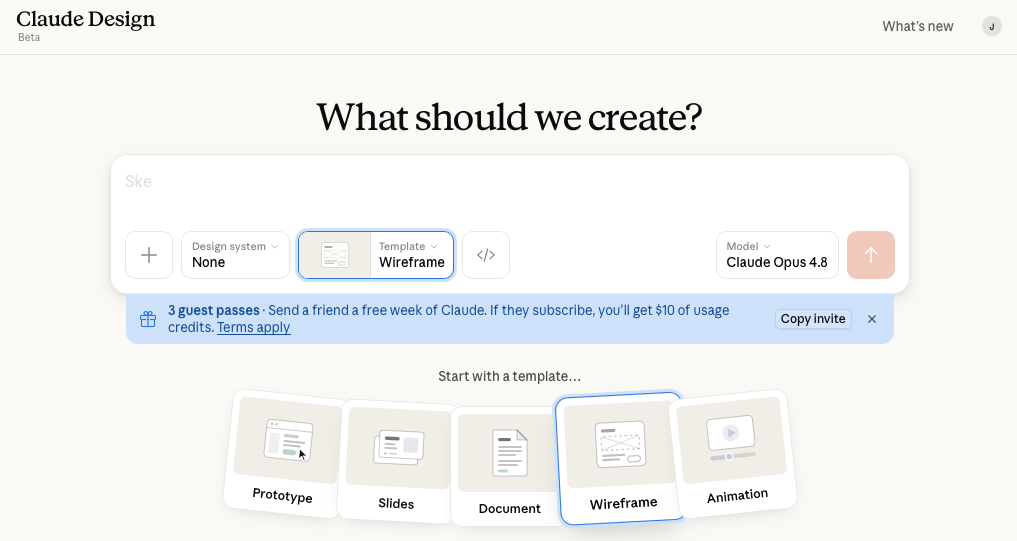The image size is (1017, 541).
Task: Pick the Animation template card
Action: (x=734, y=453)
